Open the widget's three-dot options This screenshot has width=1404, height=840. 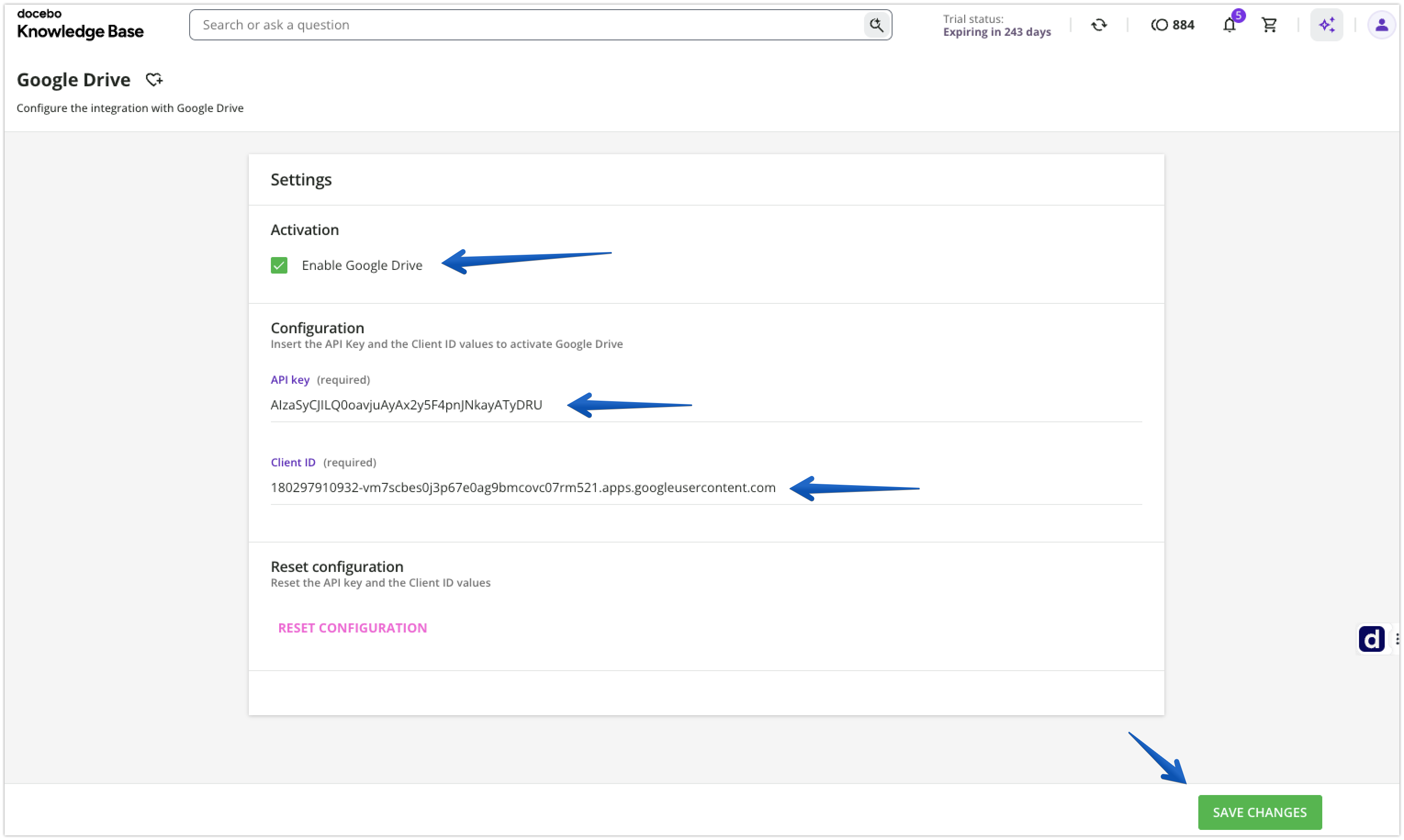click(x=1397, y=639)
